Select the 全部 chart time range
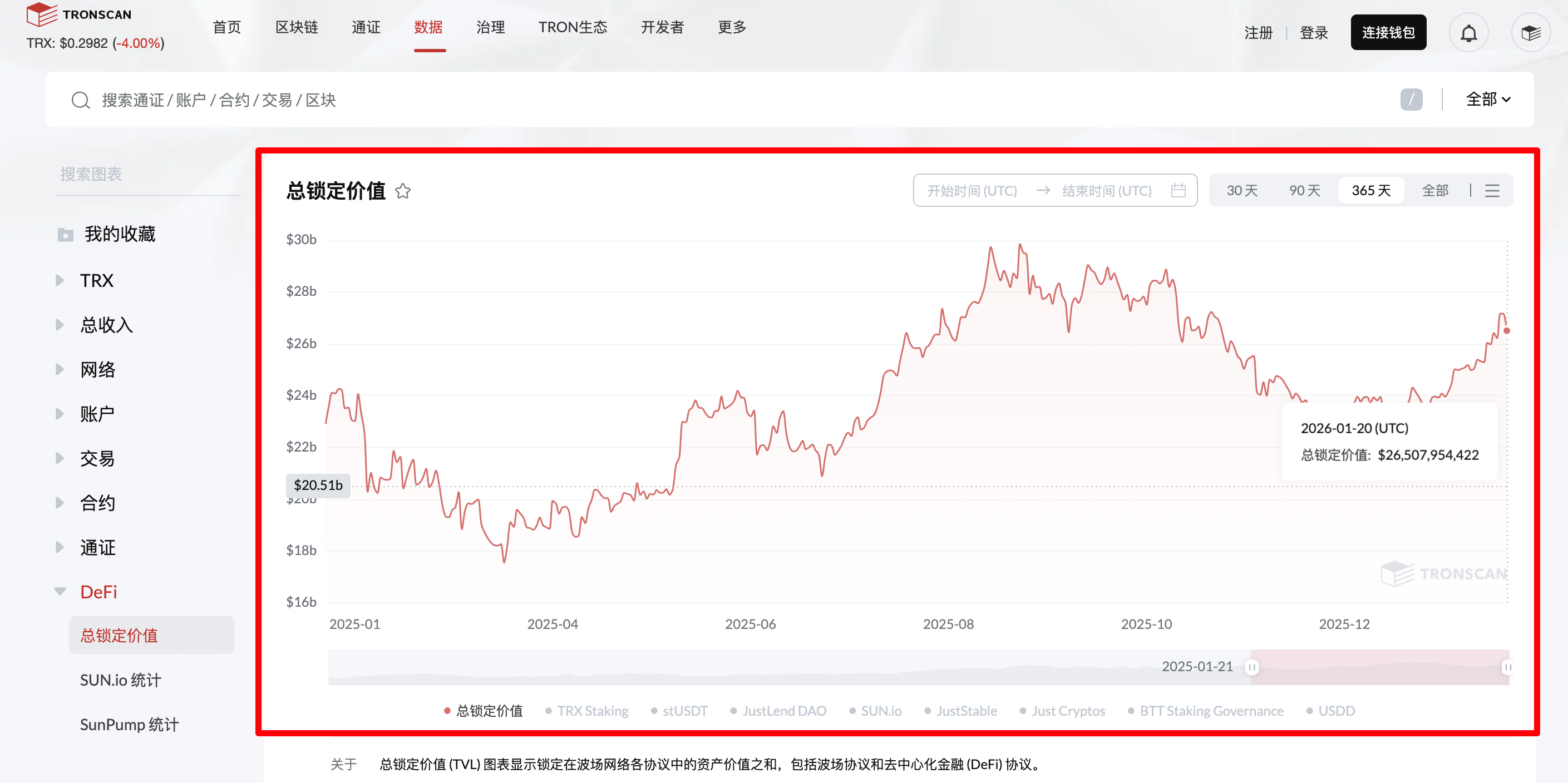The width and height of the screenshot is (1568, 783). [x=1434, y=190]
